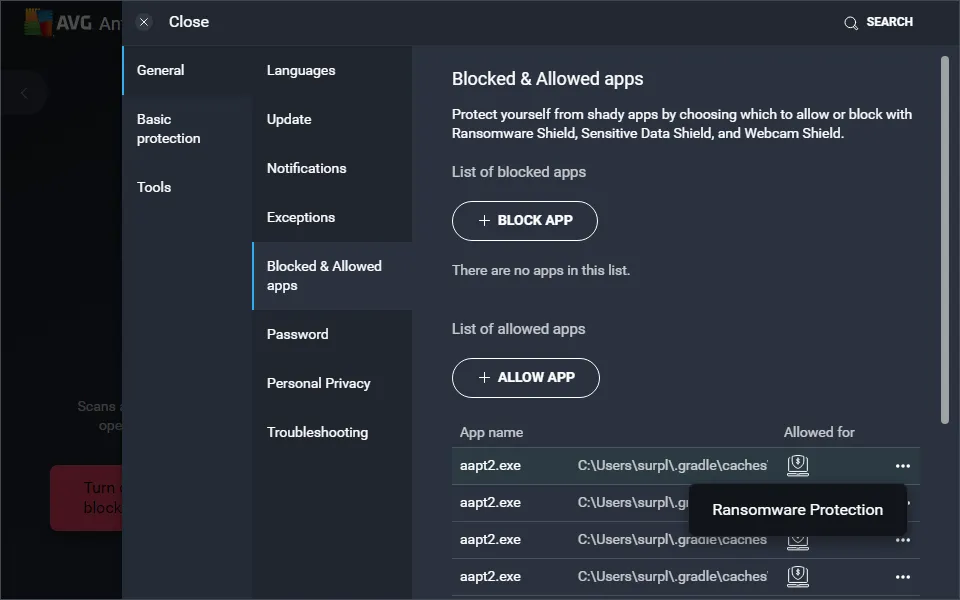Click ransomware shield icon in third row
Screen dimensions: 960x600
tap(797, 541)
